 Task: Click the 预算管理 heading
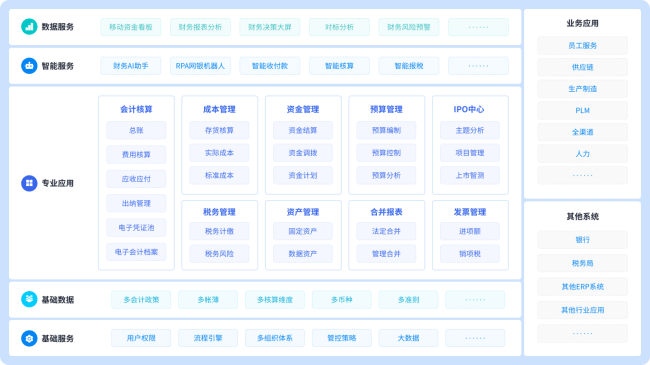386,110
